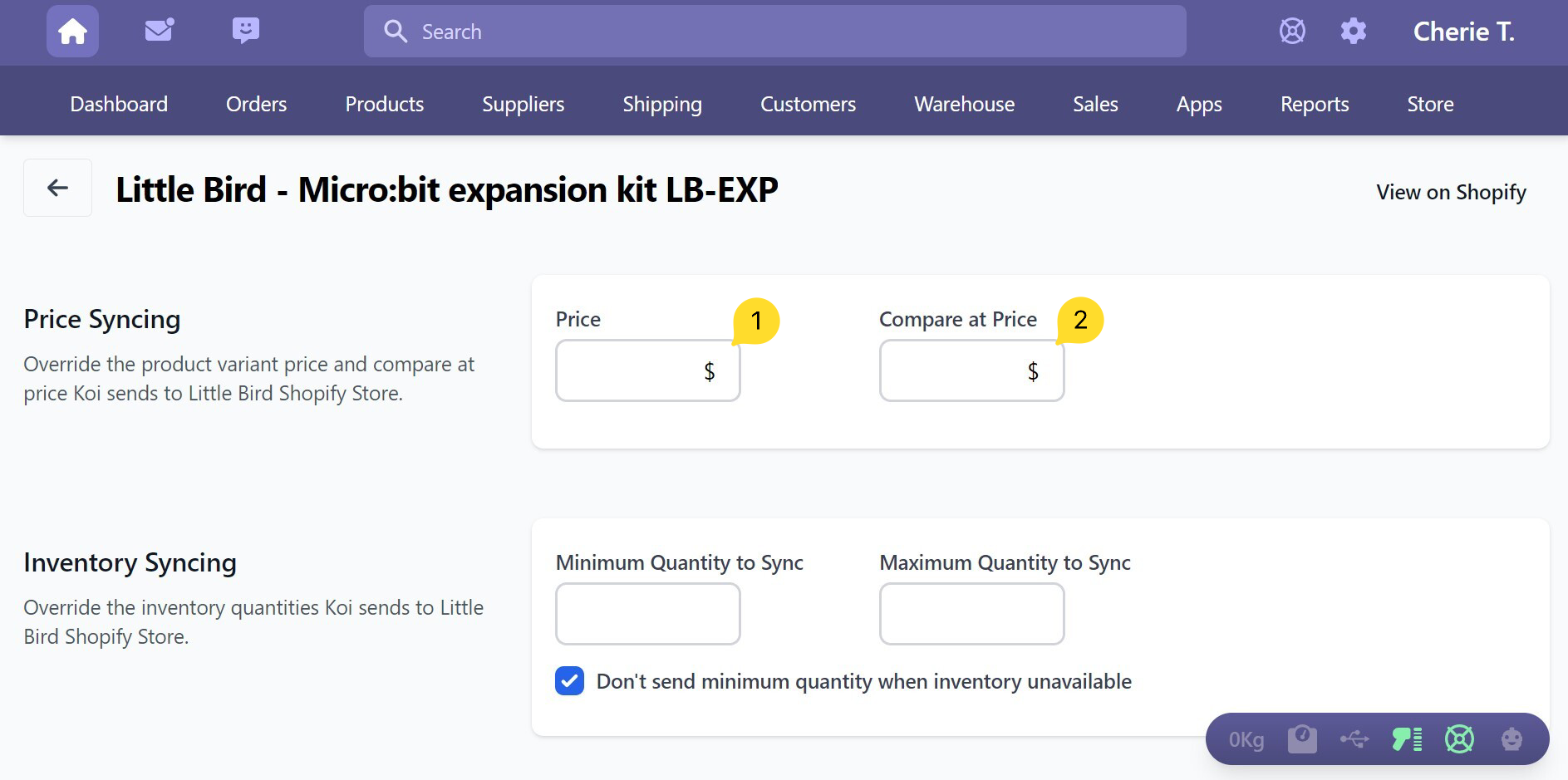Open the mail notifications icon
This screenshot has width=1568, height=780.
pos(159,31)
